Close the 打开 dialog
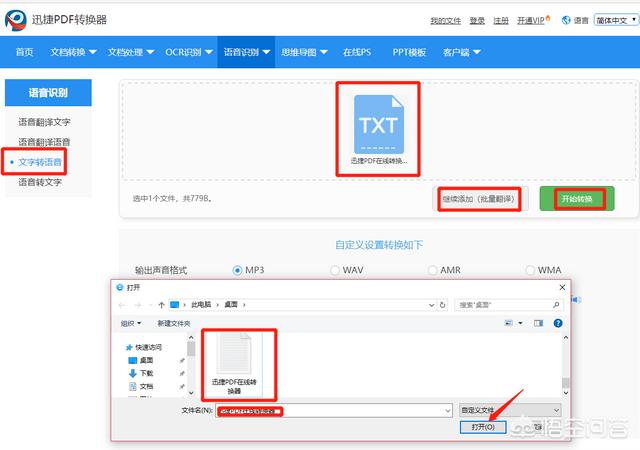Image resolution: width=640 pixels, height=450 pixels. [562, 287]
